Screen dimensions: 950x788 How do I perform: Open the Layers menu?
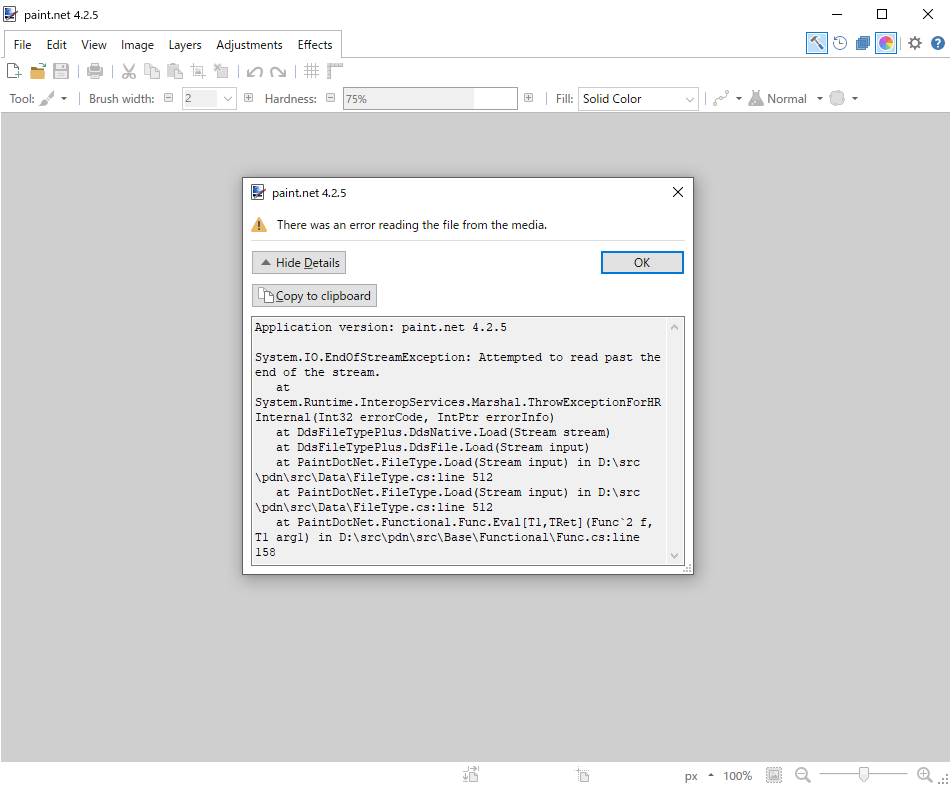(185, 45)
